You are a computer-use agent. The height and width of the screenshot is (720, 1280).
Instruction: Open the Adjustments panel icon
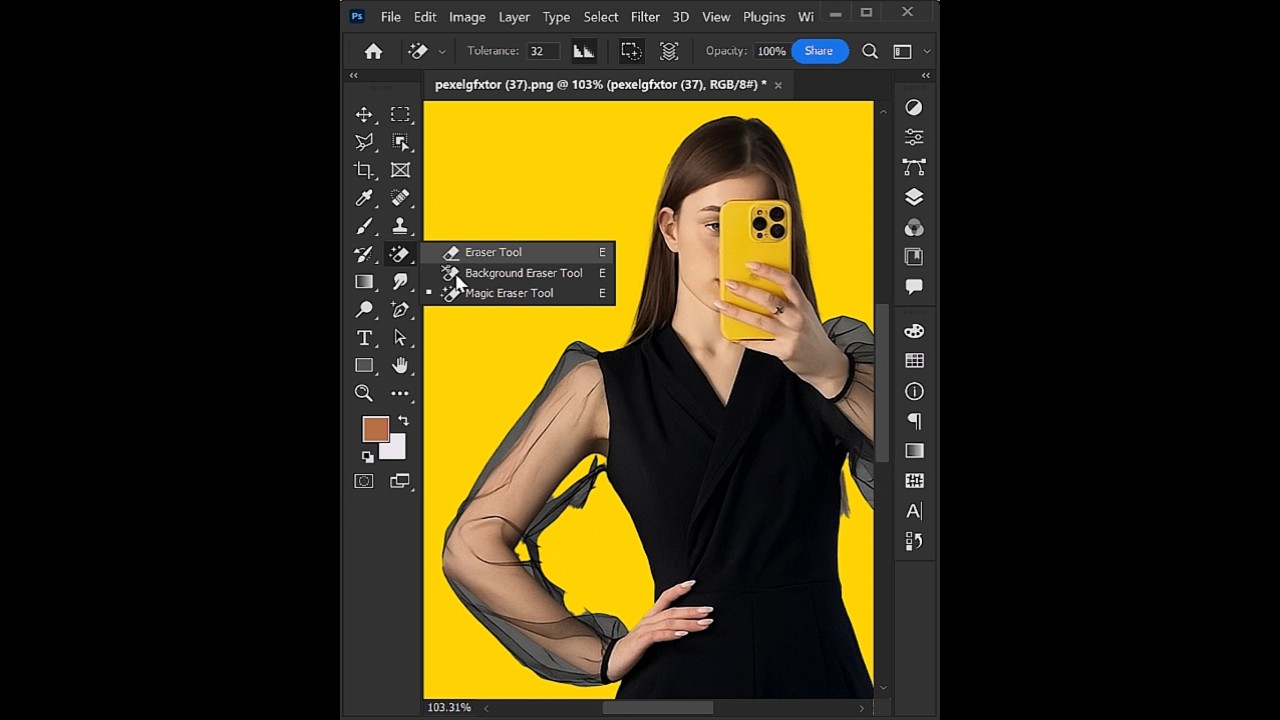pyautogui.click(x=914, y=107)
